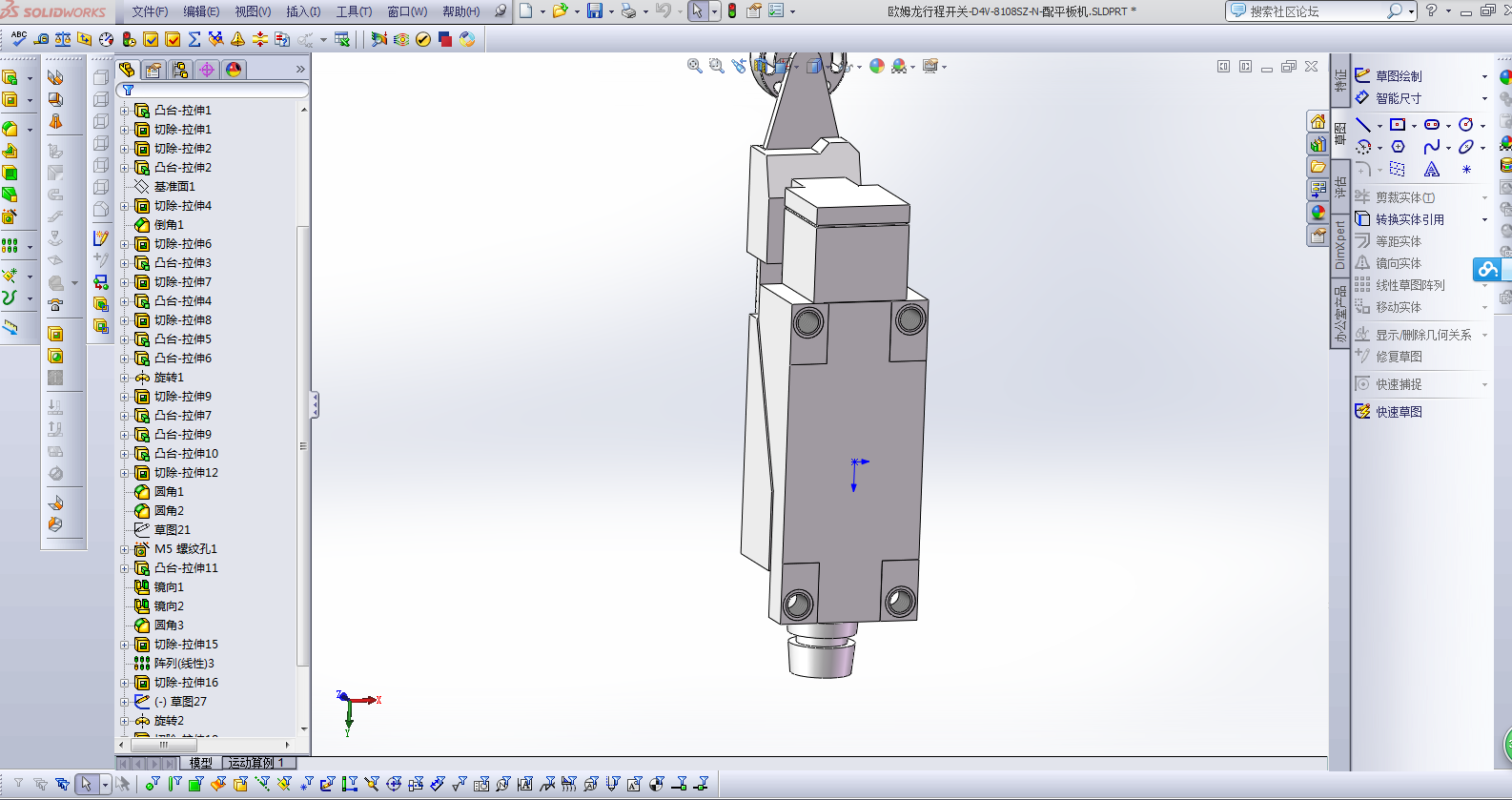Select the 阵列(线性)3 tree item
The width and height of the screenshot is (1512, 800).
coord(184,664)
